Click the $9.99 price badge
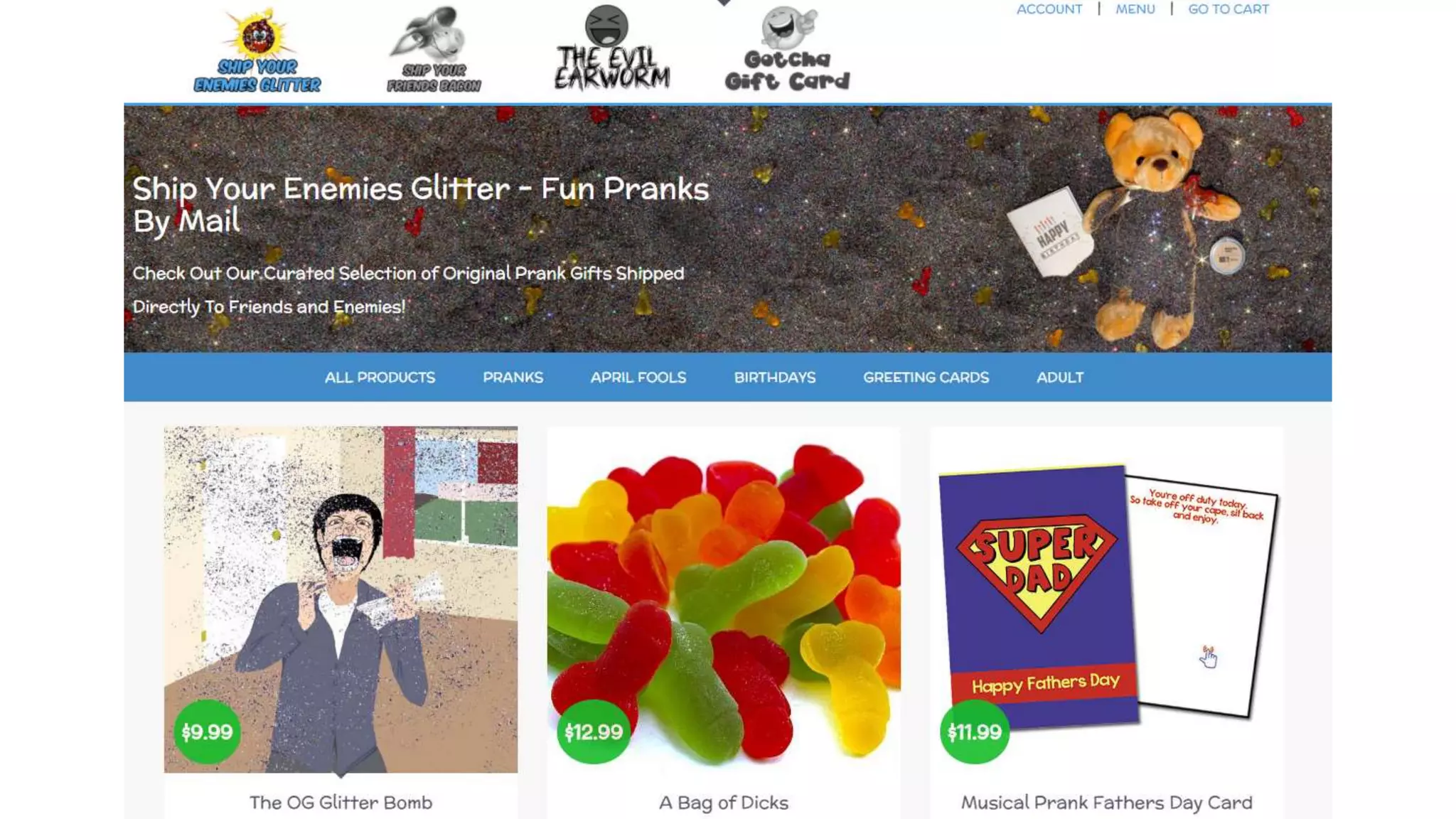This screenshot has height=819, width=1456. 207,732
